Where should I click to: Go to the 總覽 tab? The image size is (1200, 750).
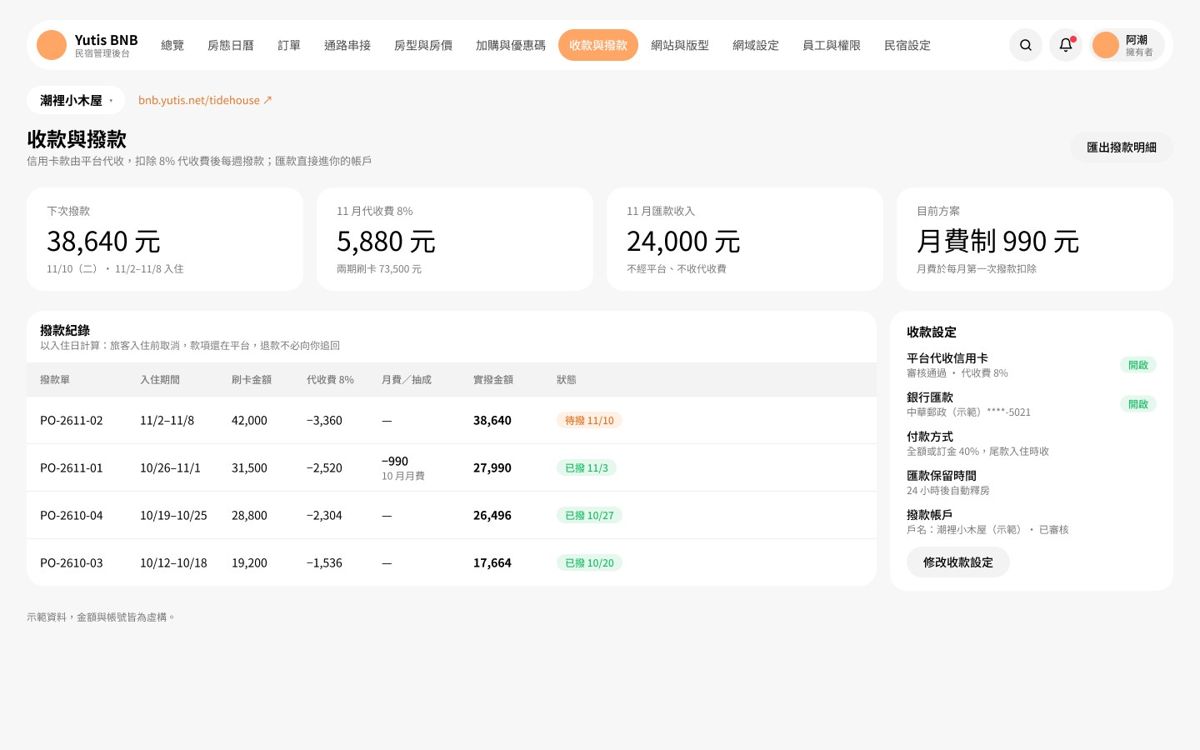(172, 45)
